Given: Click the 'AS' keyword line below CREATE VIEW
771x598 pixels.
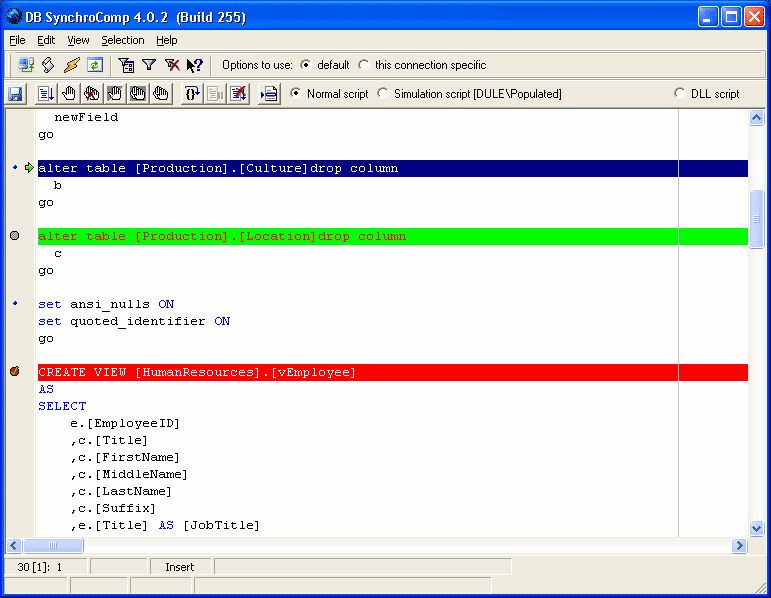Looking at the screenshot, I should [x=46, y=389].
